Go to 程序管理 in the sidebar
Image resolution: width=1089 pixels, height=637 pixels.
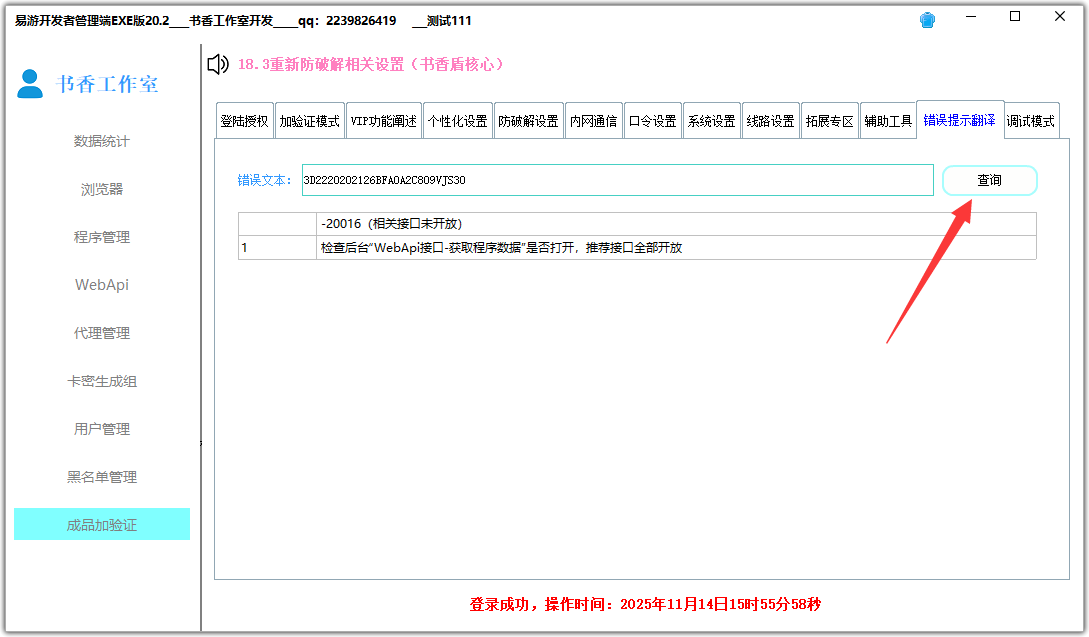[x=101, y=237]
